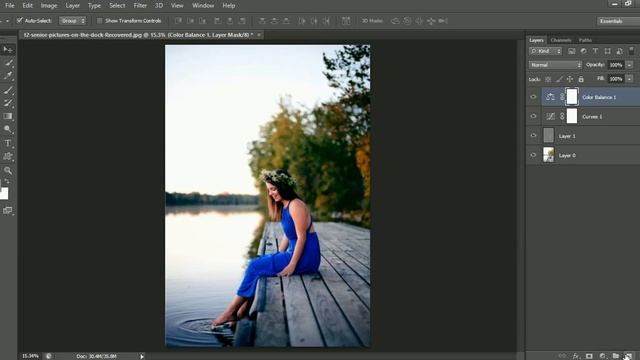Viewport: 640px width, 360px height.
Task: Select the Curves 1 layer mask thumbnail
Action: [x=572, y=116]
